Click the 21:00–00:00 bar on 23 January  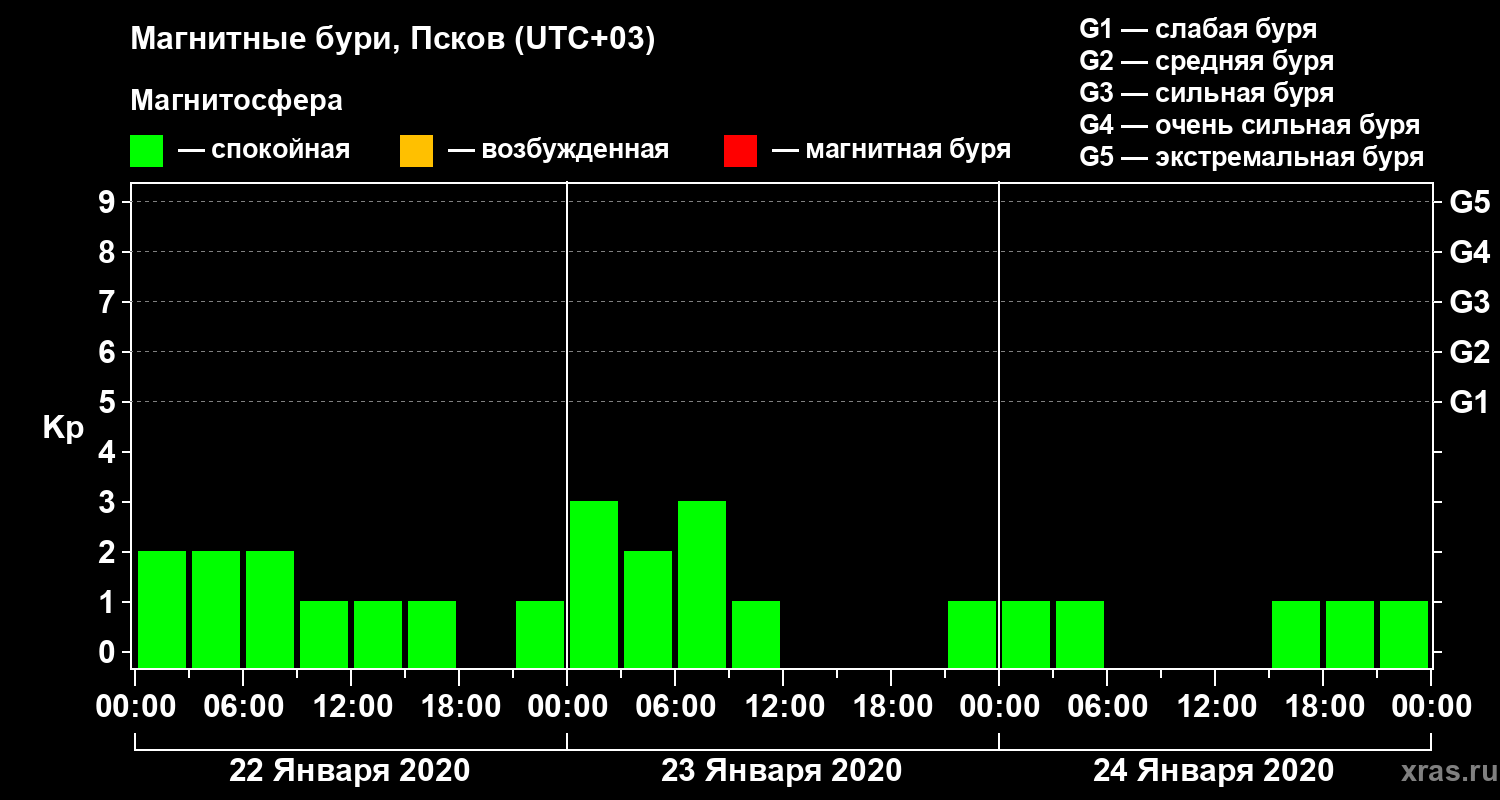pos(972,634)
